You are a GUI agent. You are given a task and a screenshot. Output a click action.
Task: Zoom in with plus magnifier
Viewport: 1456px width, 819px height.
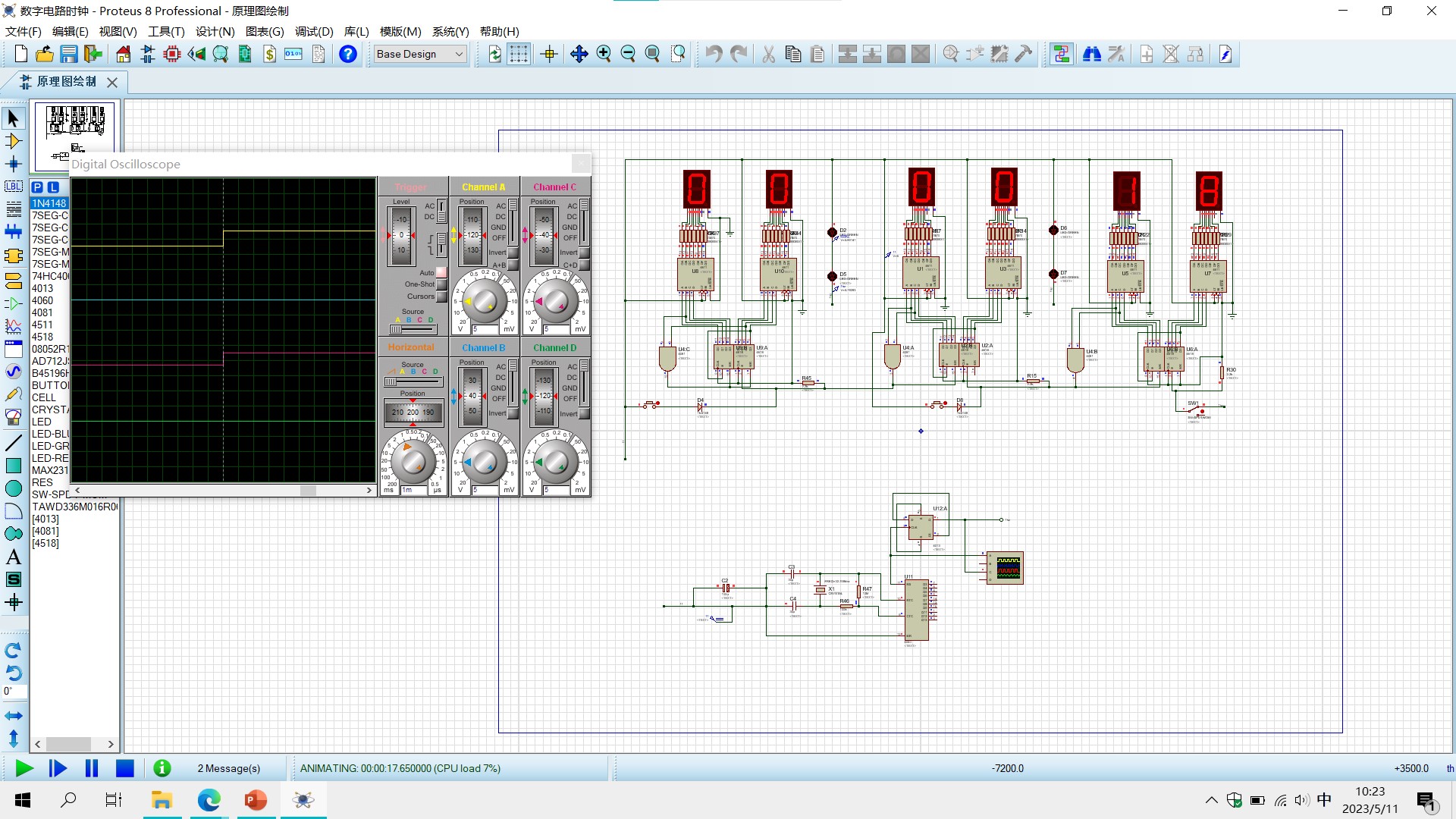[604, 54]
